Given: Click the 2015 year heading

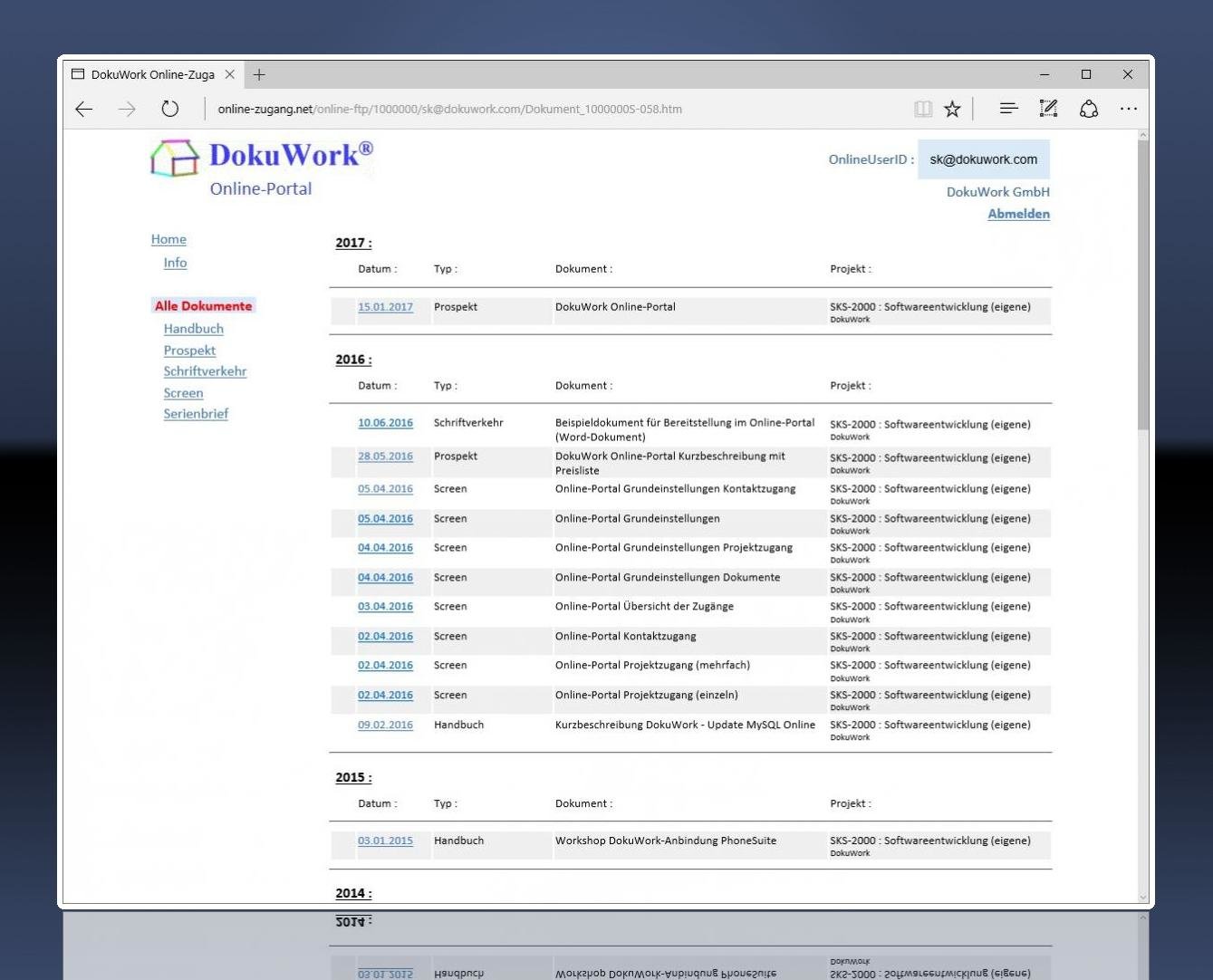Looking at the screenshot, I should click(x=353, y=778).
